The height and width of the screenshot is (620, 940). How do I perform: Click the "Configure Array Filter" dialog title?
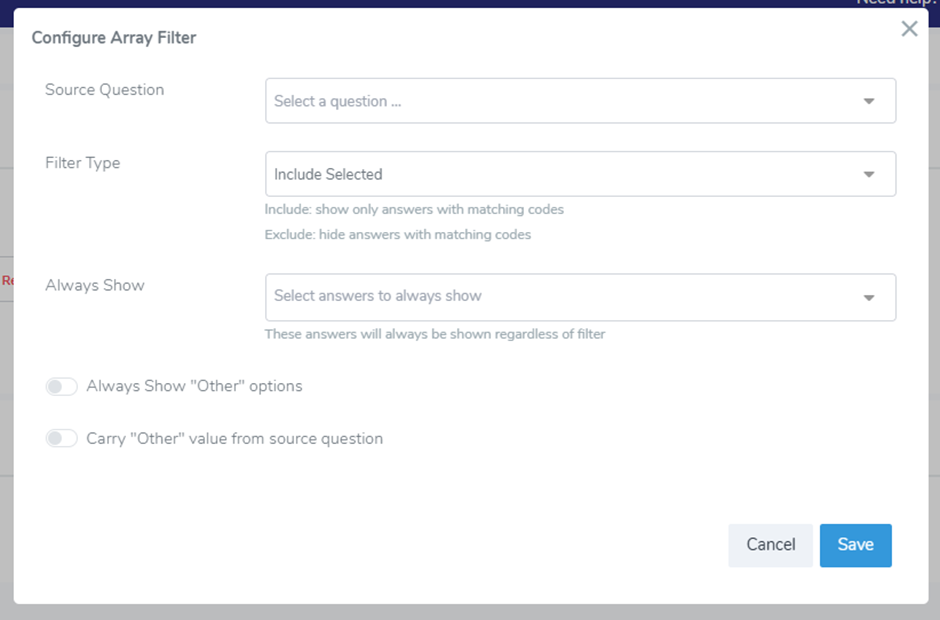(114, 38)
